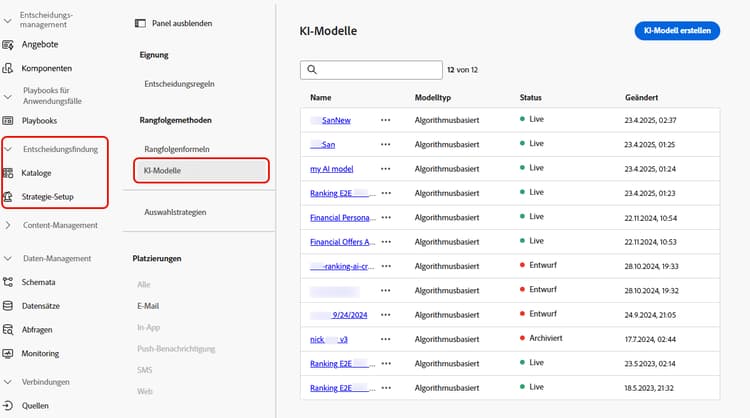This screenshot has height=418, width=750.
Task: Expand the Content-Management section
Action: click(x=9, y=225)
